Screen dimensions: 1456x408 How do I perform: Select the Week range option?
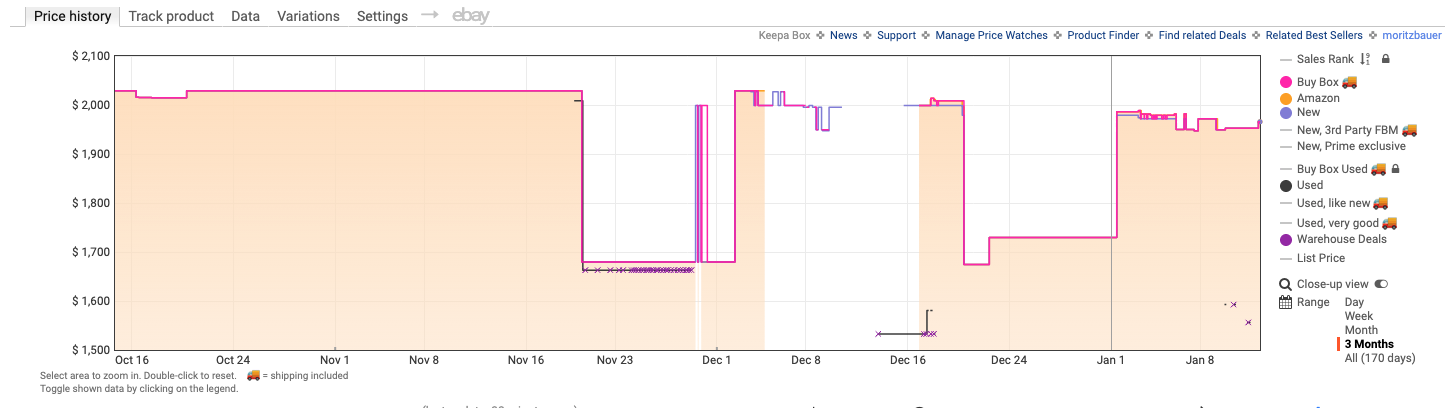[x=1360, y=316]
